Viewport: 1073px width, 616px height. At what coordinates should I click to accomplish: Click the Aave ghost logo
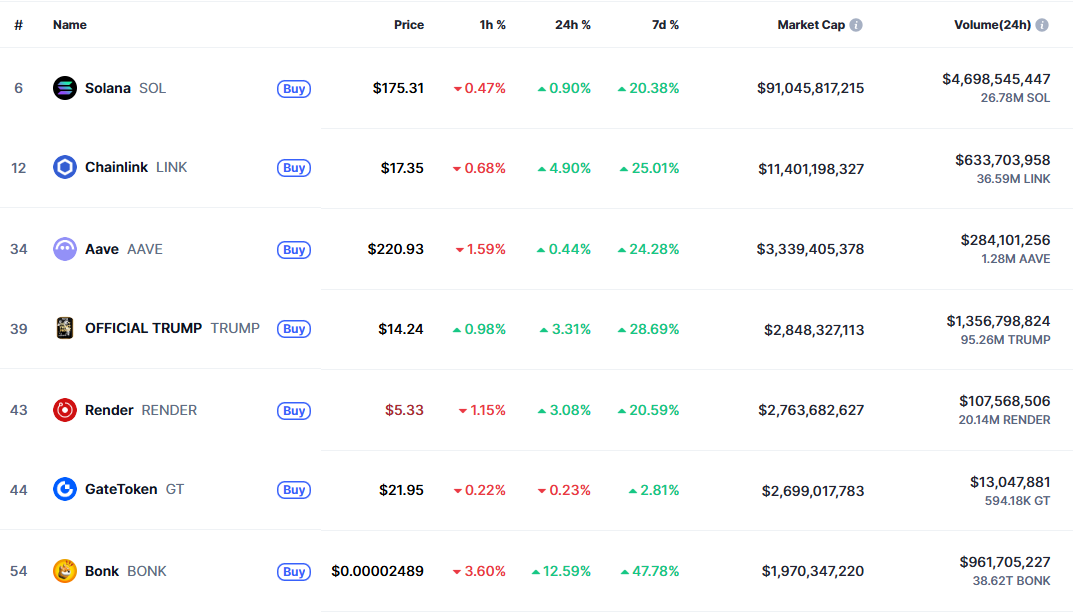(x=65, y=249)
